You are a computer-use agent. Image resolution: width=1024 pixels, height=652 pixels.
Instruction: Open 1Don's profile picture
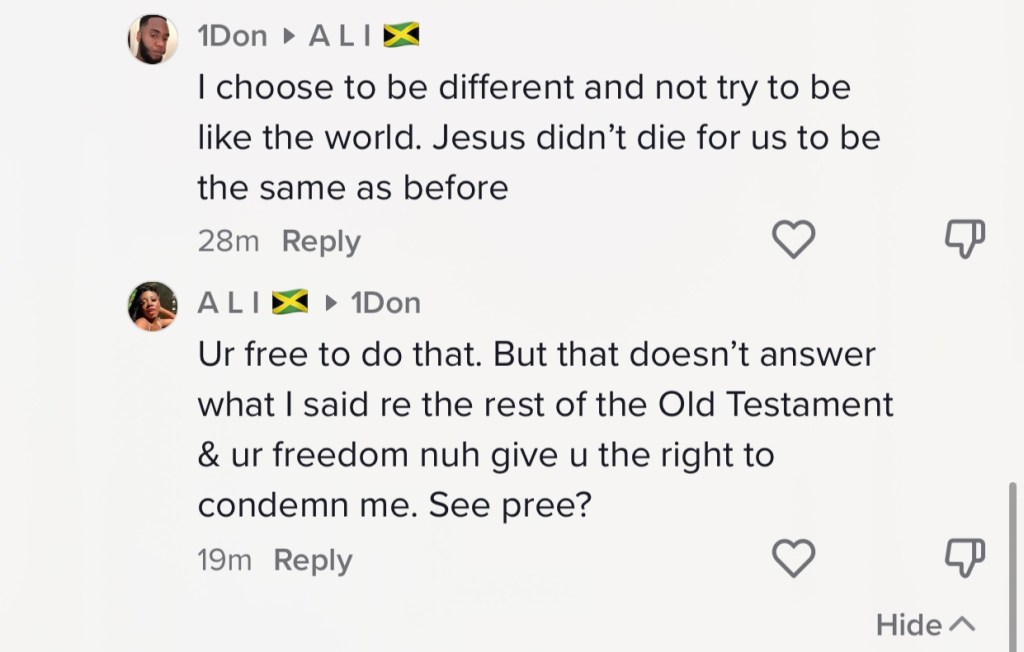153,40
